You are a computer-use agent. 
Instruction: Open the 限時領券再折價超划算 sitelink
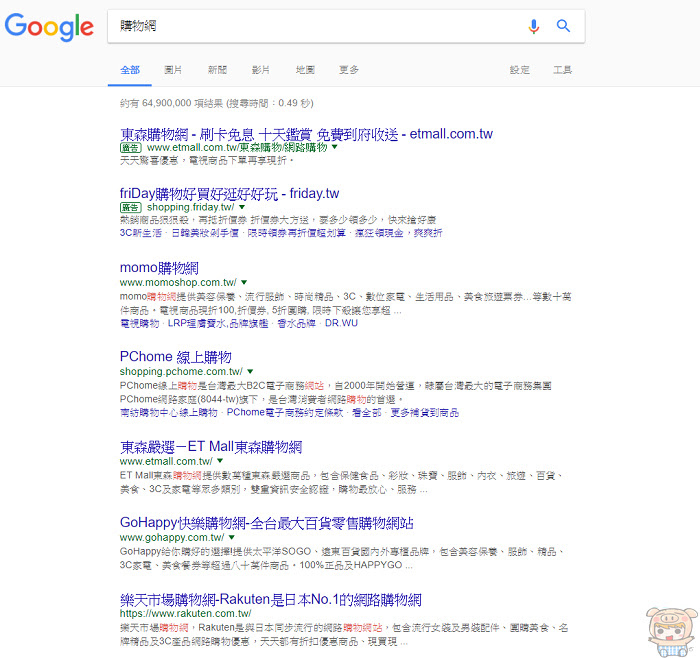pyautogui.click(x=296, y=233)
